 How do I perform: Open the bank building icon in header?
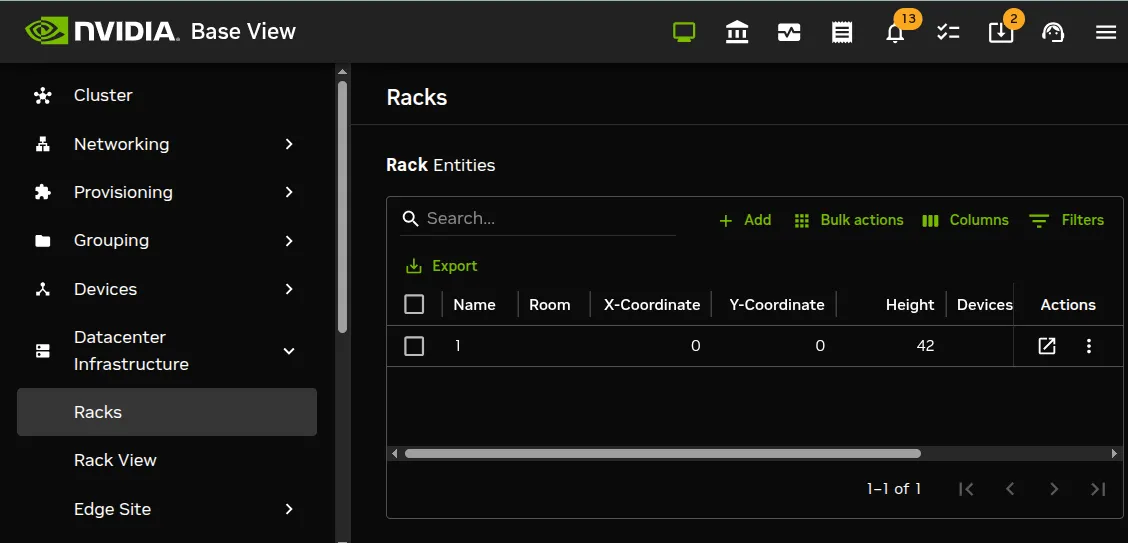pos(737,32)
